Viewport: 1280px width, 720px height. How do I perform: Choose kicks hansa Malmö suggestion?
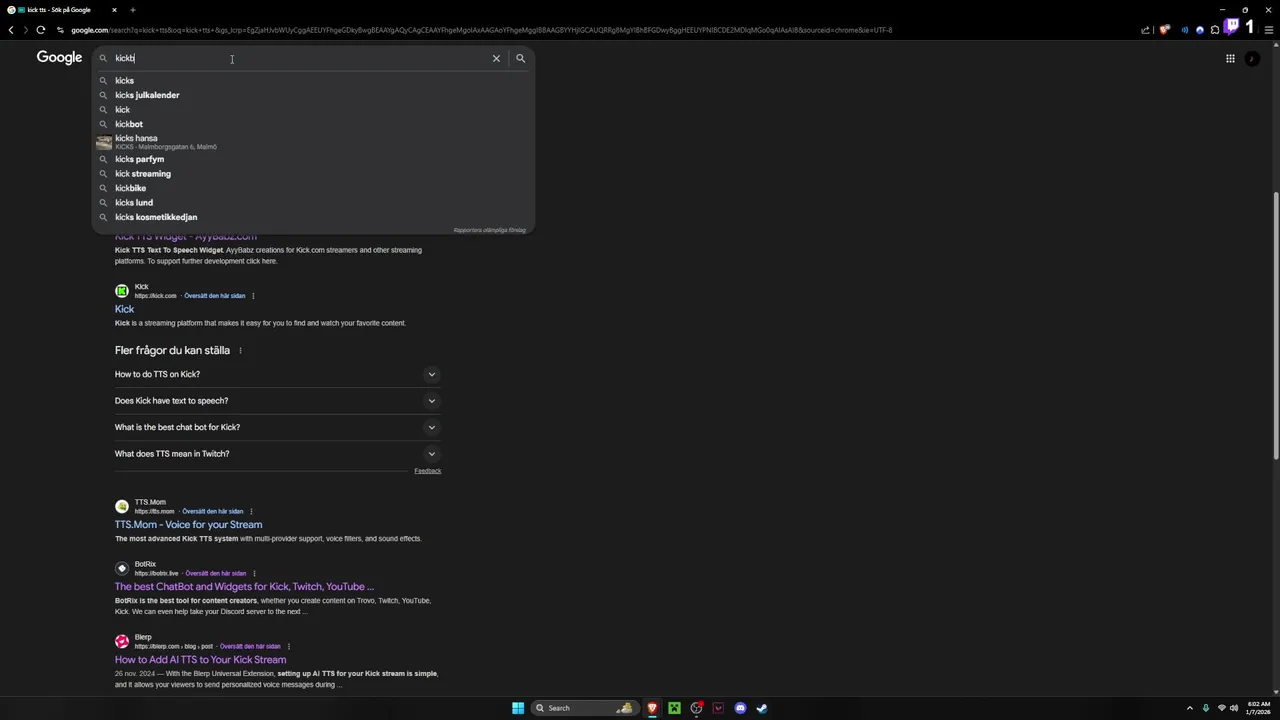click(x=313, y=142)
